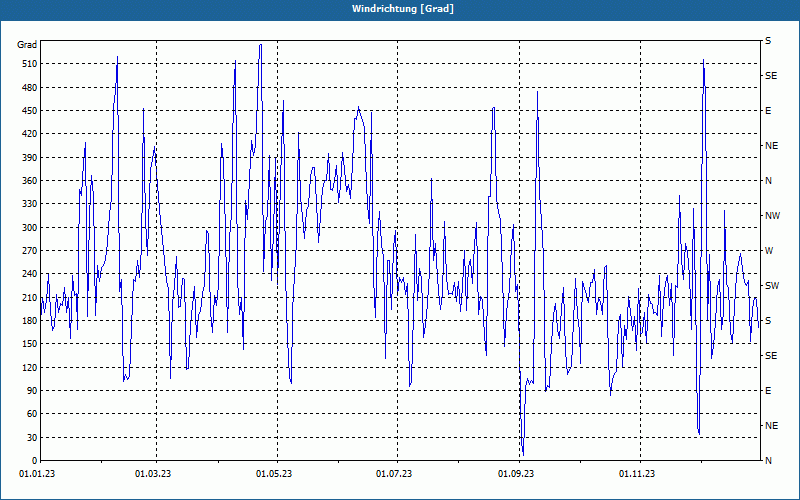Select the 30 tick label on the y-axis
The width and height of the screenshot is (800, 500).
coord(32,437)
